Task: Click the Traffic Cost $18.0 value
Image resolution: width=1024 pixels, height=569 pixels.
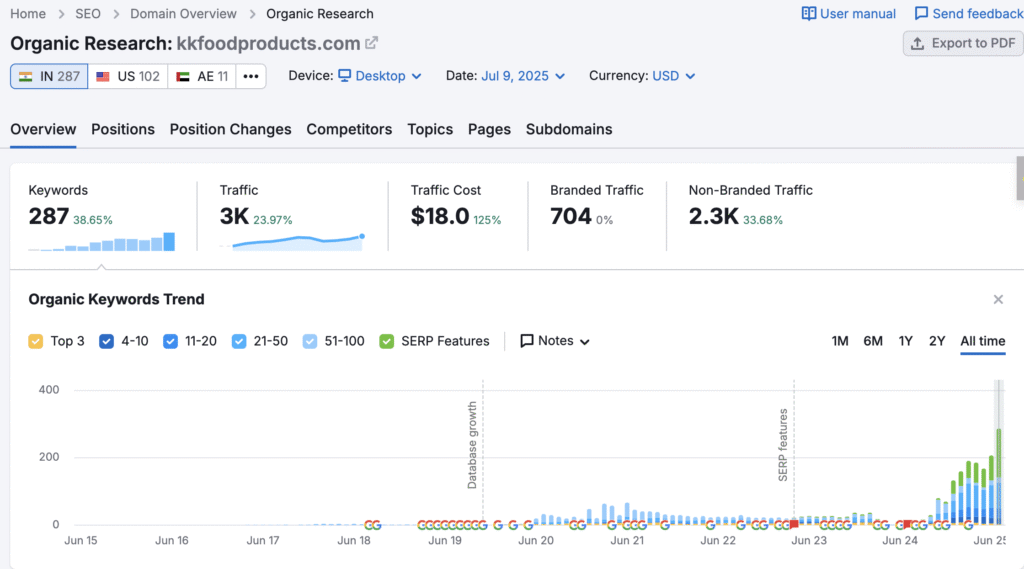Action: pos(440,216)
